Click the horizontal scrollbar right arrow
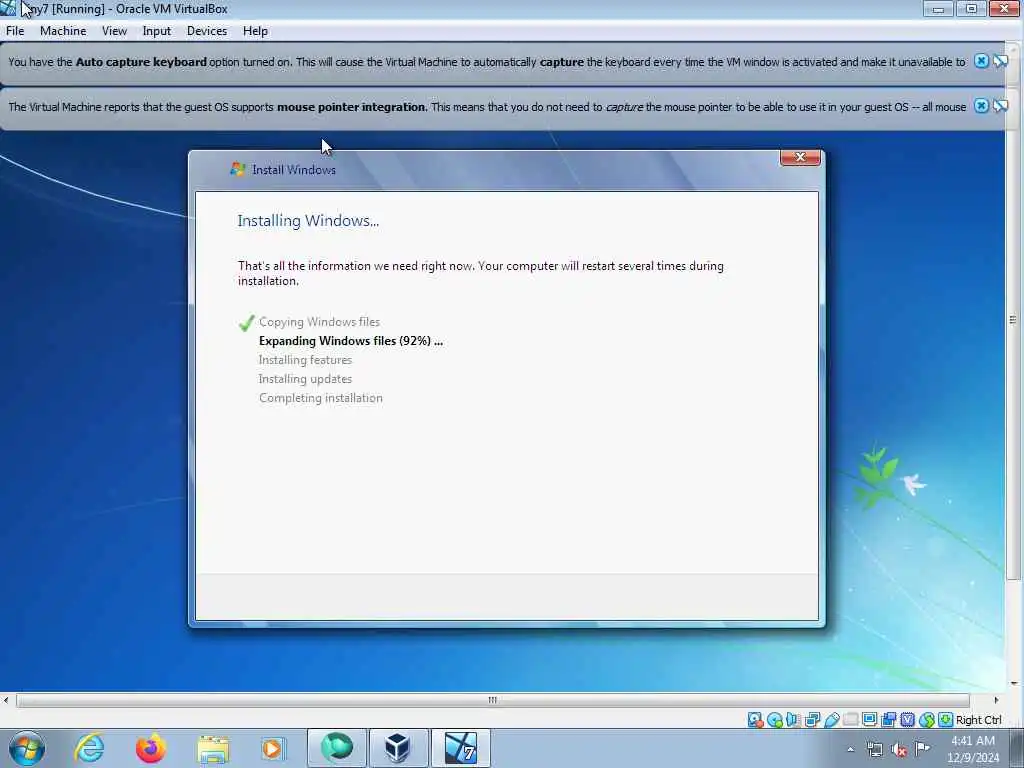The width and height of the screenshot is (1024, 768). point(996,700)
